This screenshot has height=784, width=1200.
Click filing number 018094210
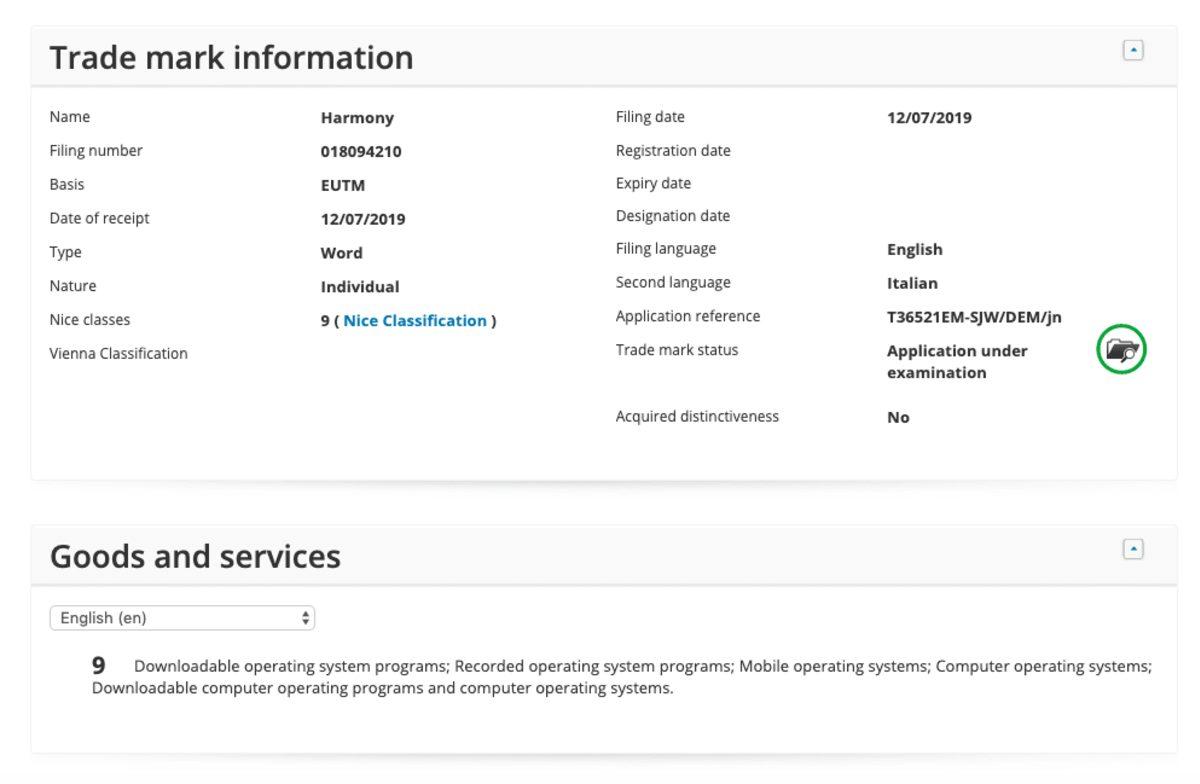(x=361, y=152)
